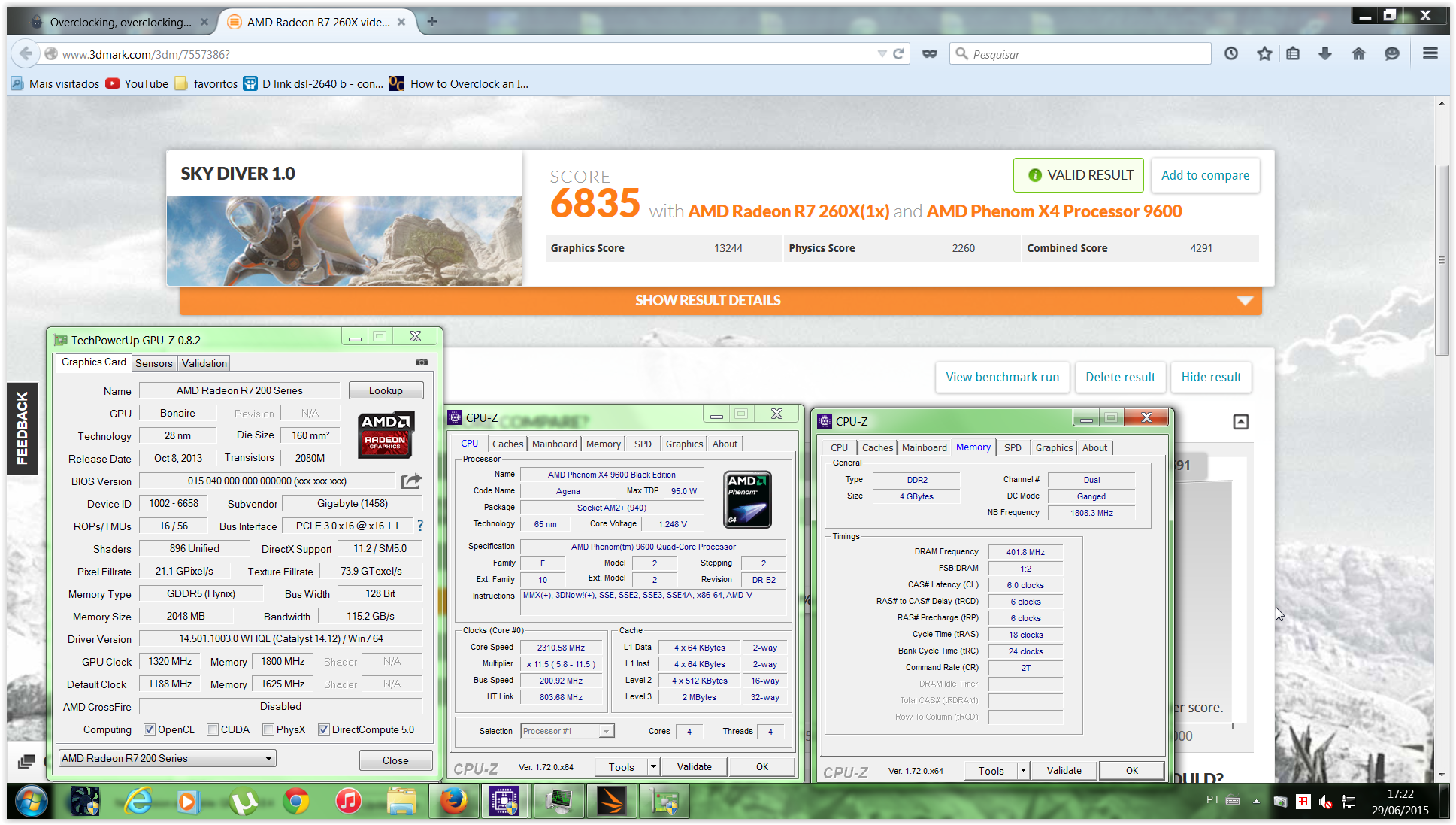This screenshot has height=825, width=1456.
Task: Click Close button in GPU-Z
Action: pyautogui.click(x=395, y=760)
